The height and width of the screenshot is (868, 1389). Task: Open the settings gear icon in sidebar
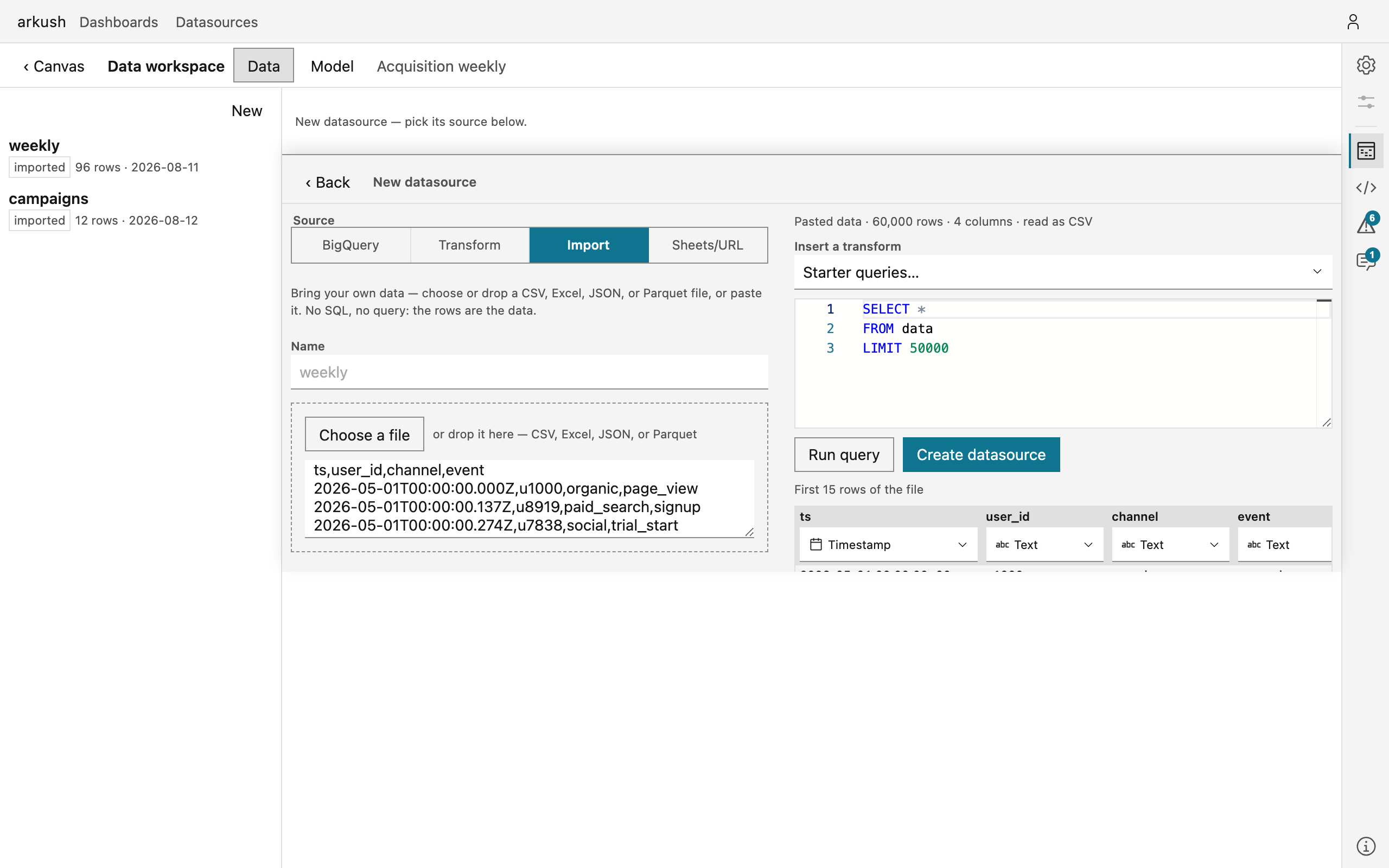1366,65
